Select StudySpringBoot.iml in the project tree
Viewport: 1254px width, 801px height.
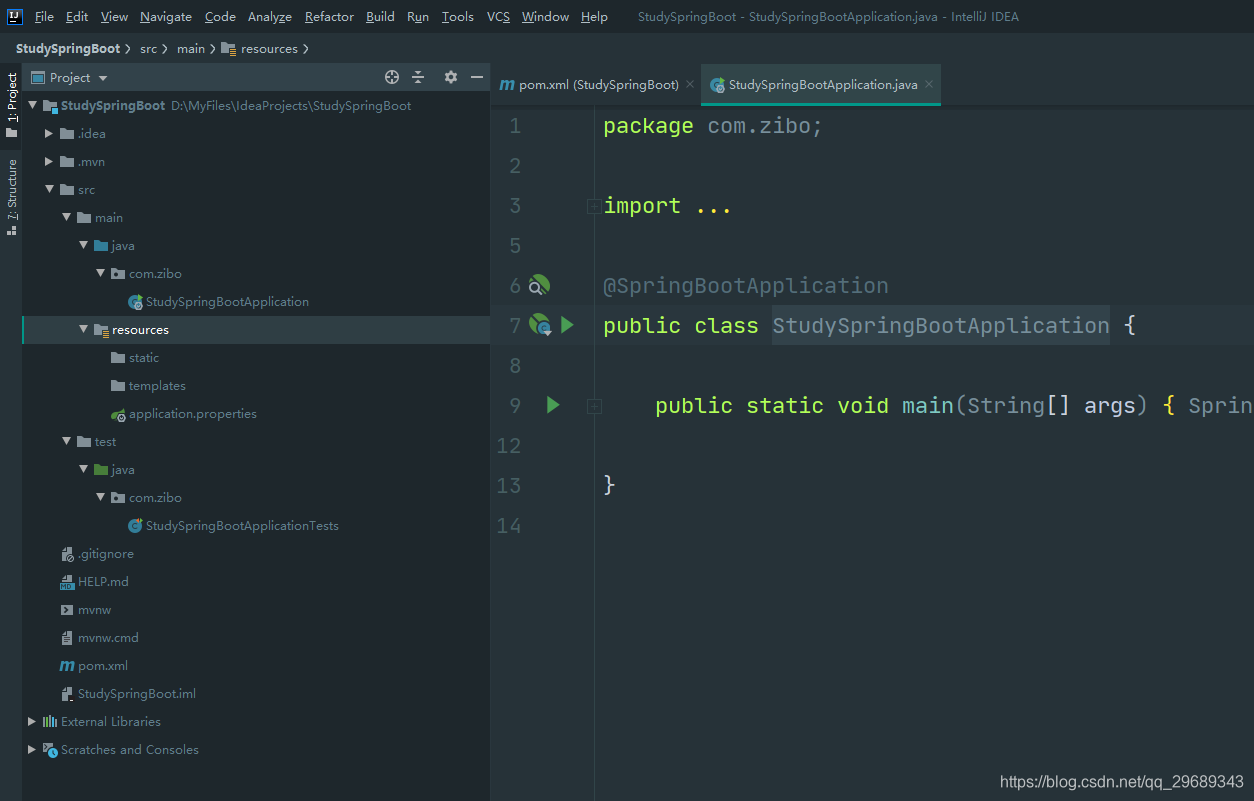point(137,694)
